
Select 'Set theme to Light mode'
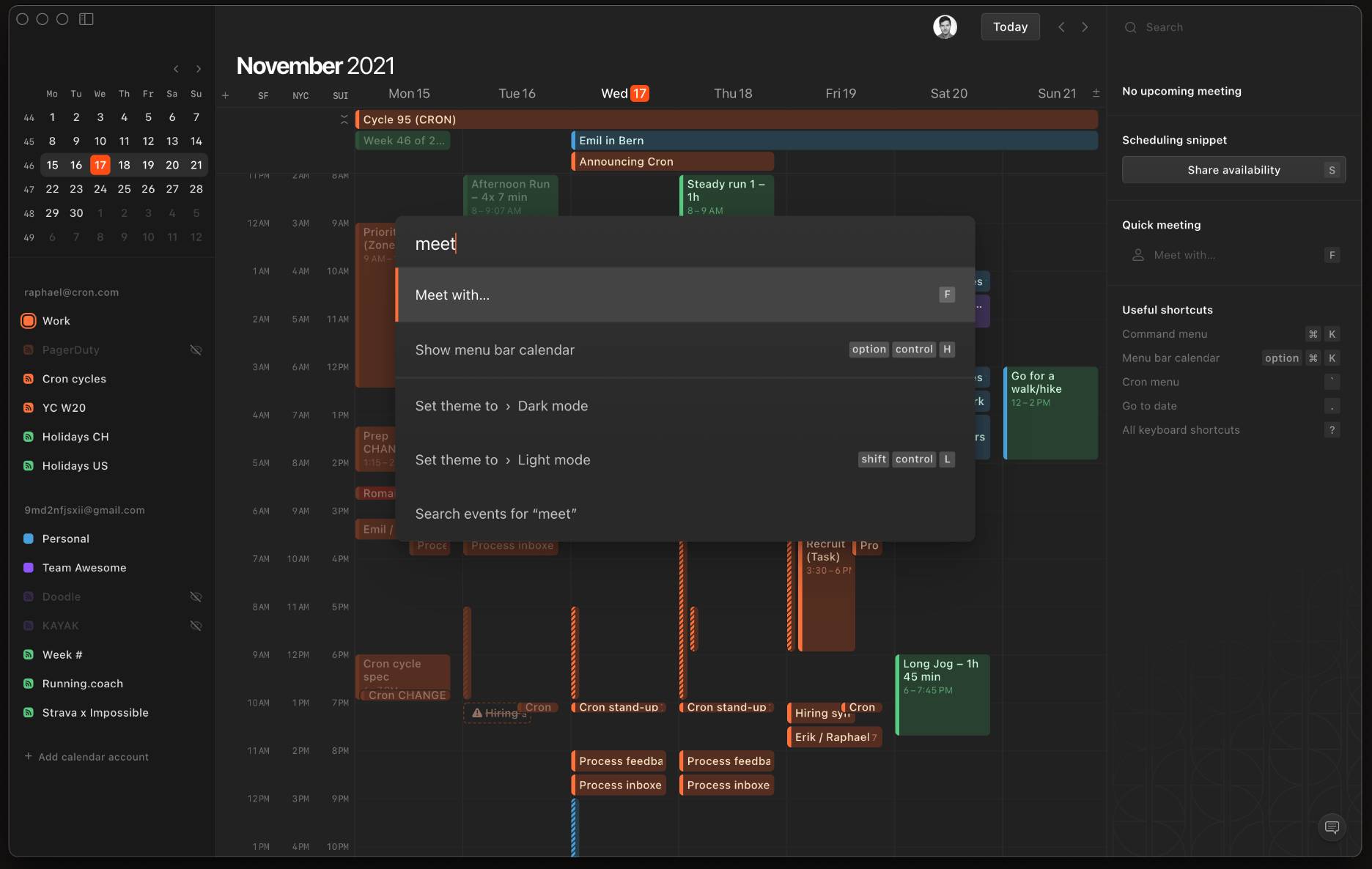685,460
